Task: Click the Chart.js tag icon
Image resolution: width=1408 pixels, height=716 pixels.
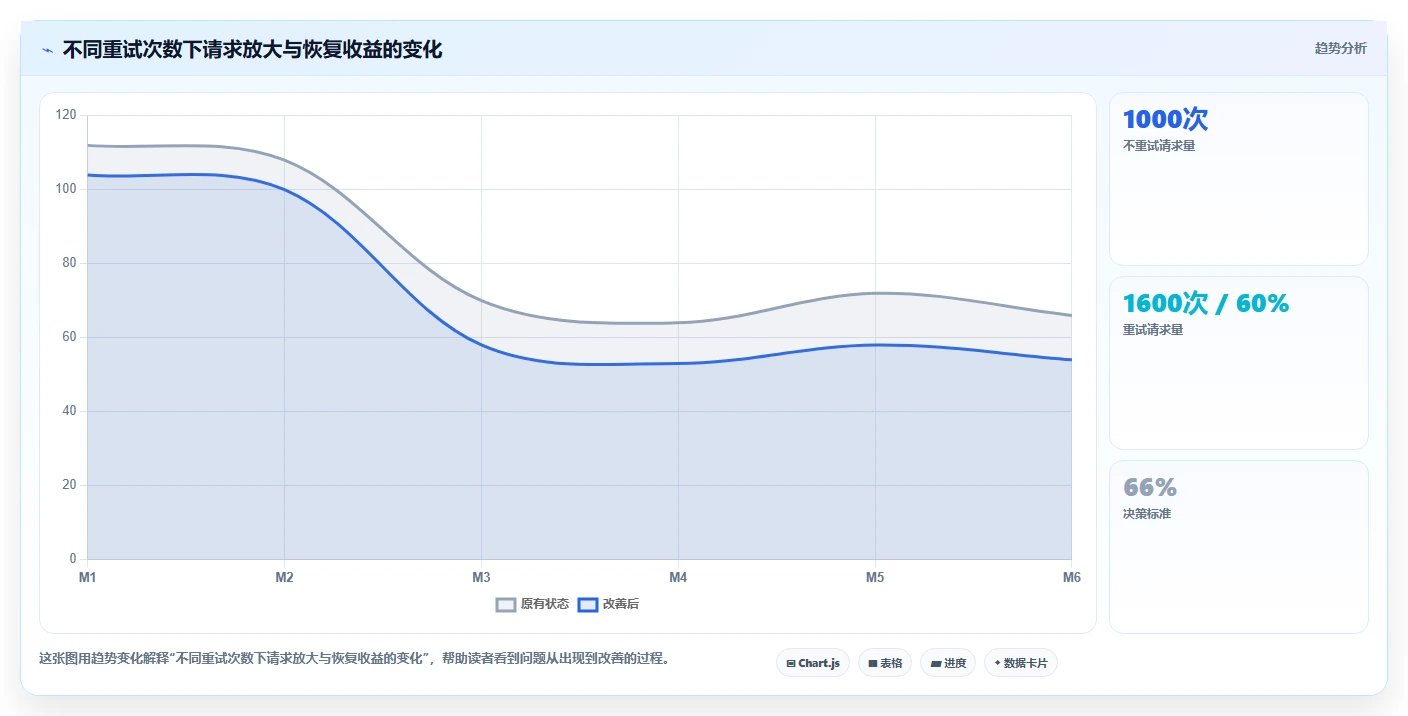Action: click(791, 663)
